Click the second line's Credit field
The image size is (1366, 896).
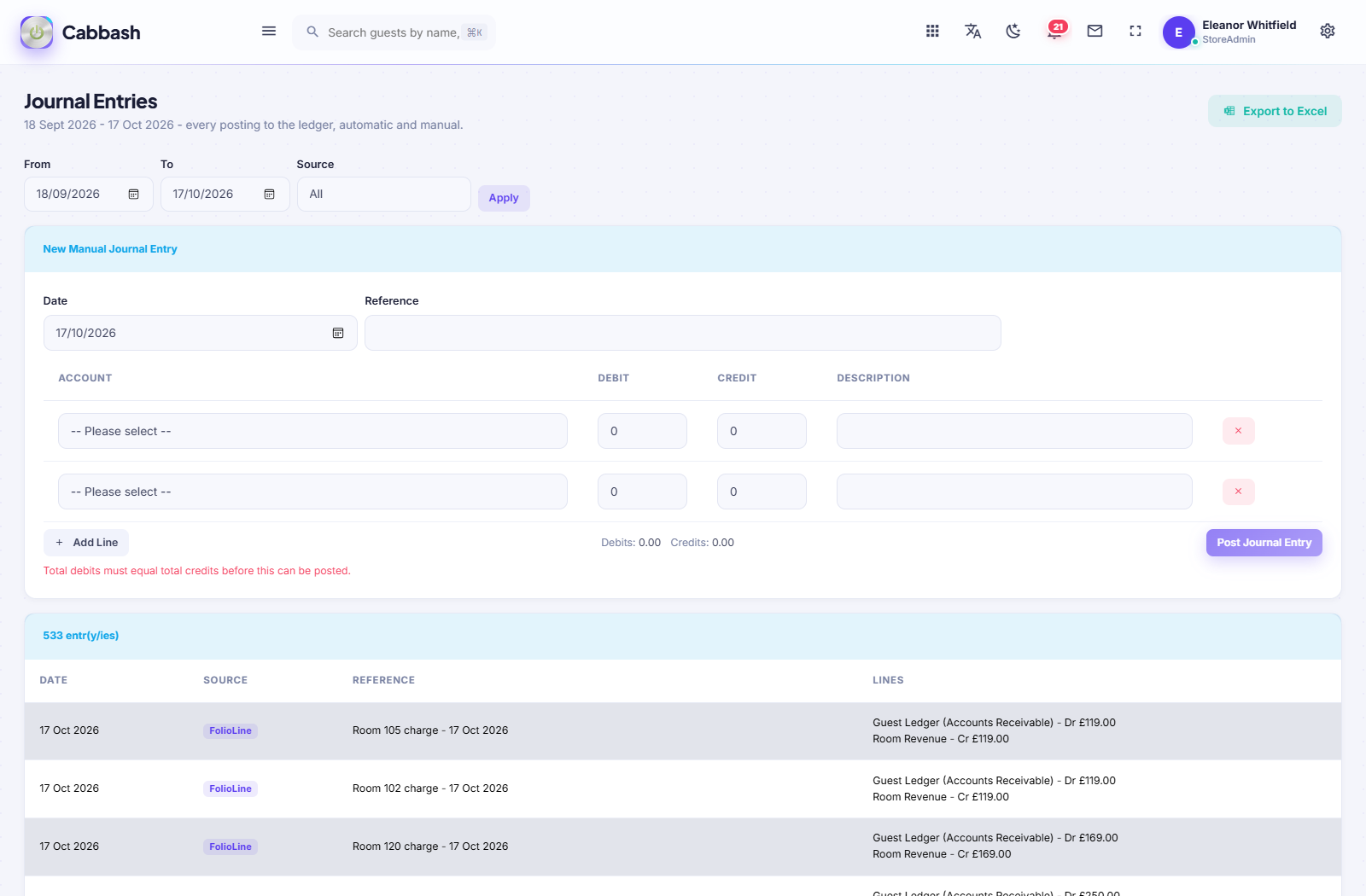(x=762, y=492)
